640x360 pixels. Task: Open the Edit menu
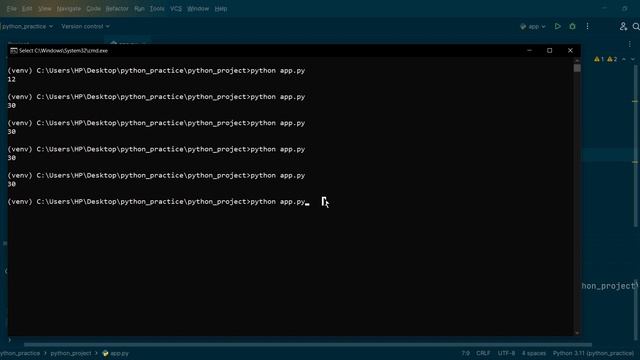click(x=27, y=9)
